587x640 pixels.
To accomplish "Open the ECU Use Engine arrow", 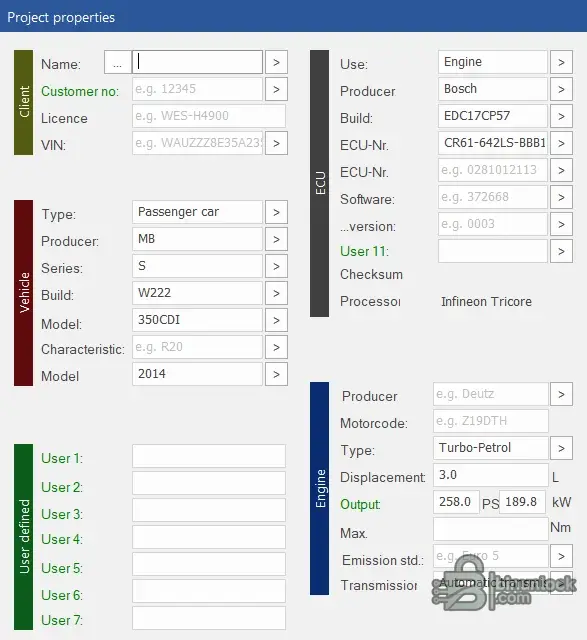I will point(561,62).
